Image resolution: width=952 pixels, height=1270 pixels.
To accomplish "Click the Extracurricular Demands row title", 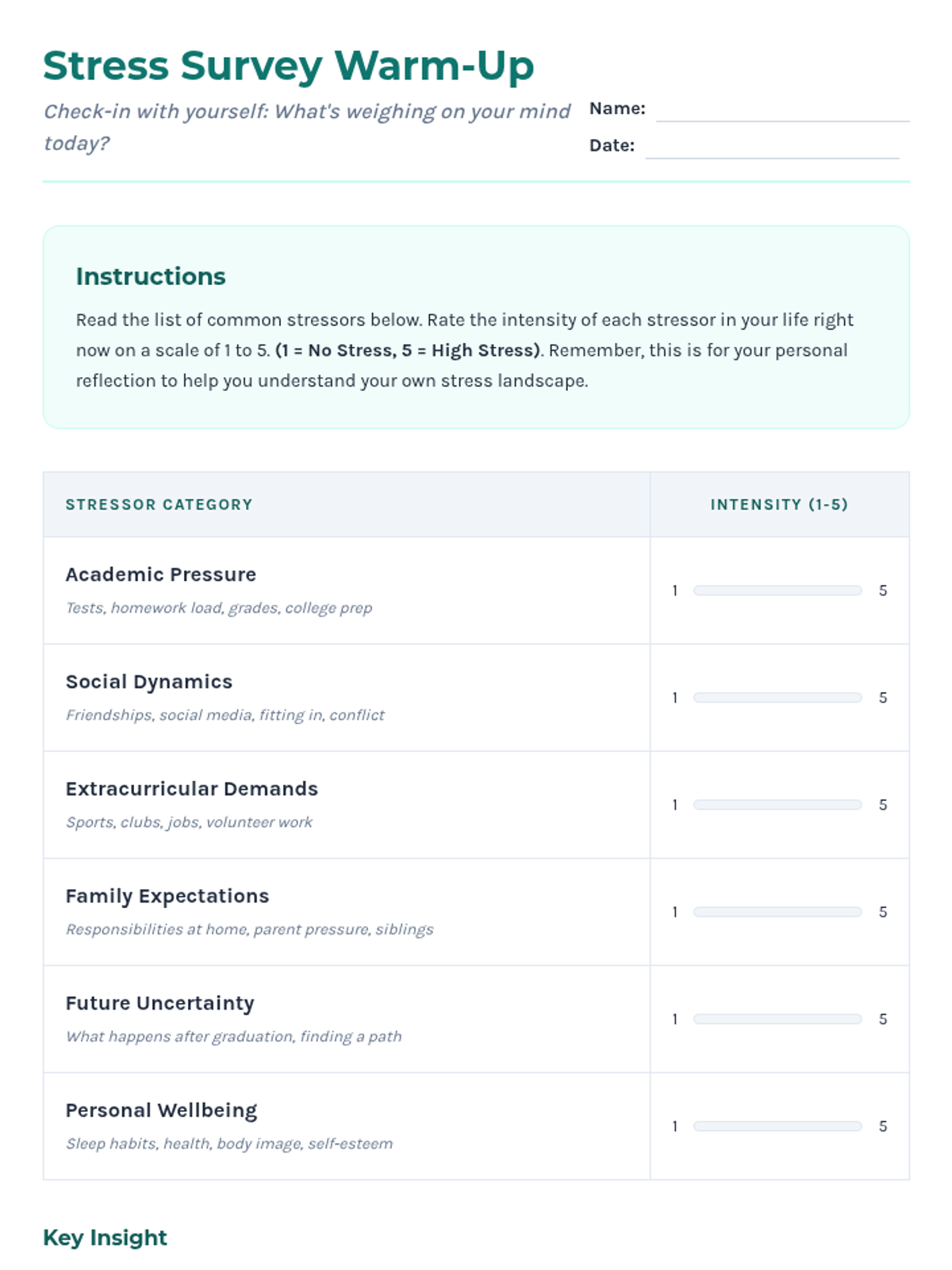I will click(191, 789).
